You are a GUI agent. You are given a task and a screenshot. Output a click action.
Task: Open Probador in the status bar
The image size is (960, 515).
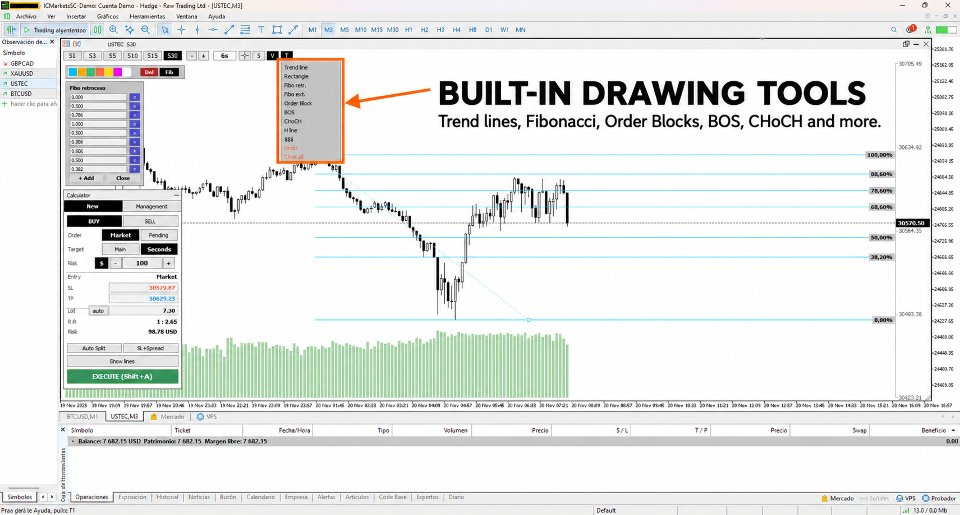939,498
